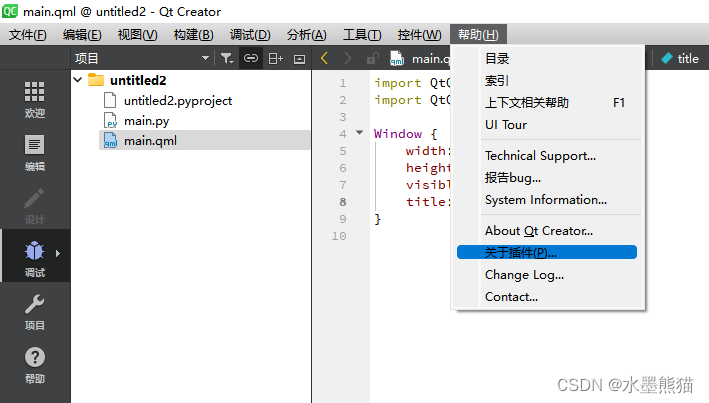
Task: Open the 分析(A) menu
Action: pos(307,34)
